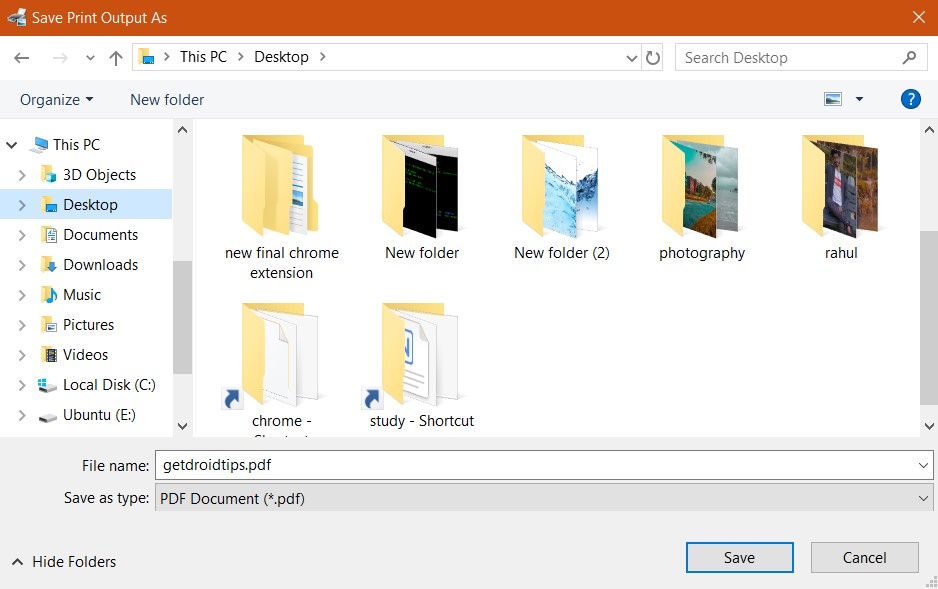Screen dimensions: 938x589
Task: Select the photography folder
Action: 702,197
